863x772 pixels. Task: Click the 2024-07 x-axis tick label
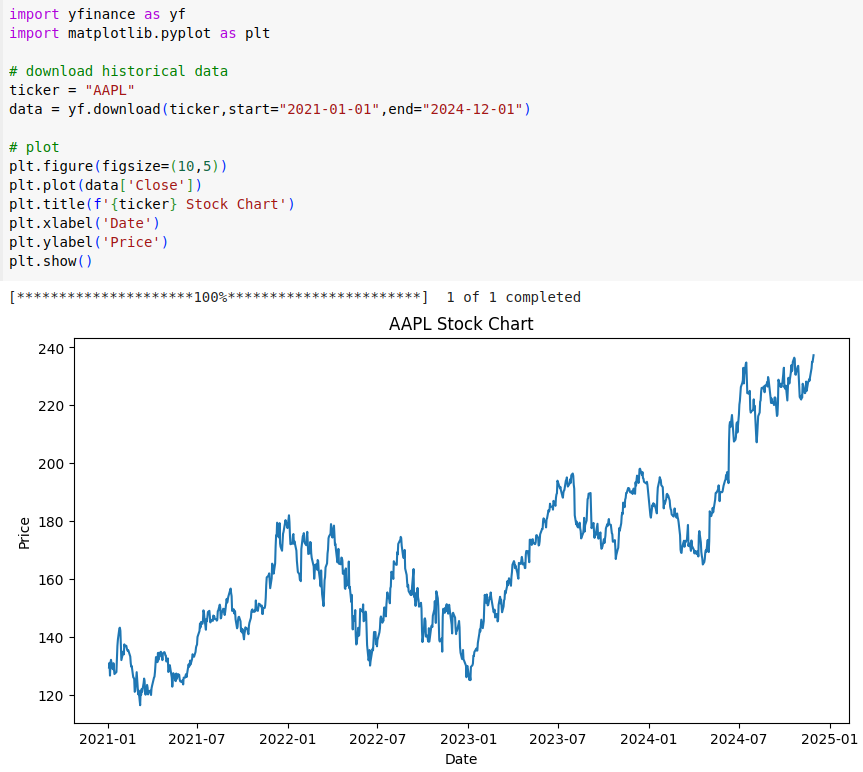pos(739,739)
